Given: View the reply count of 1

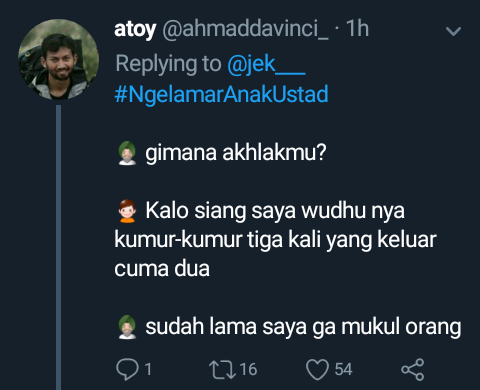Looking at the screenshot, I should tap(148, 369).
